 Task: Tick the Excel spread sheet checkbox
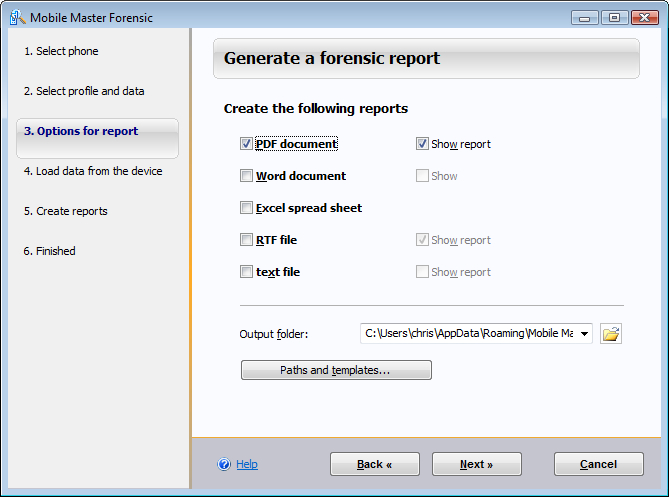point(246,208)
